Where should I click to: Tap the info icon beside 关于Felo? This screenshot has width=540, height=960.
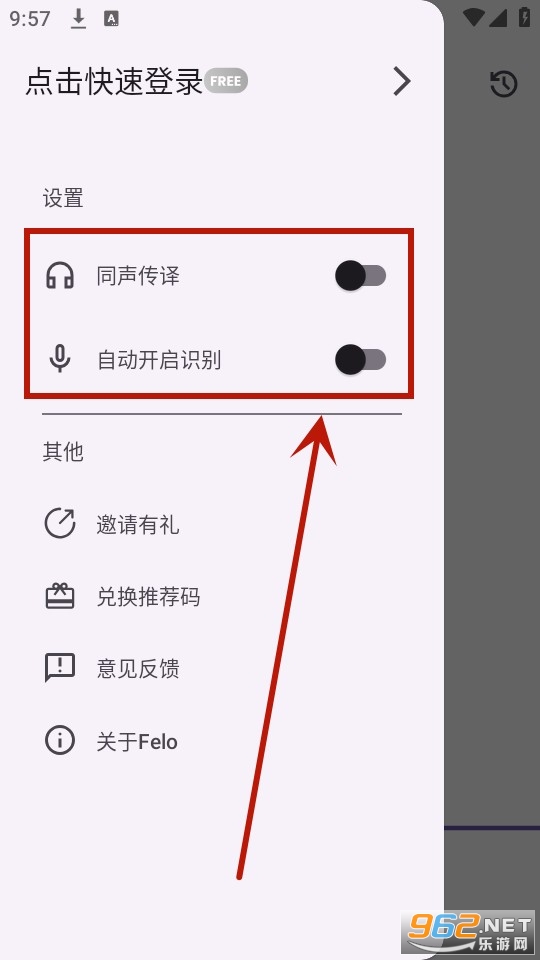pyautogui.click(x=60, y=740)
